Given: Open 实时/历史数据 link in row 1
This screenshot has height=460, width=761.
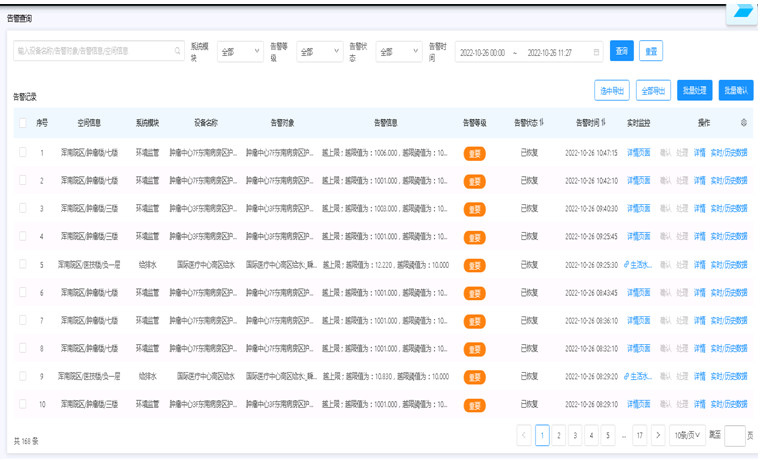Looking at the screenshot, I should tap(729, 153).
